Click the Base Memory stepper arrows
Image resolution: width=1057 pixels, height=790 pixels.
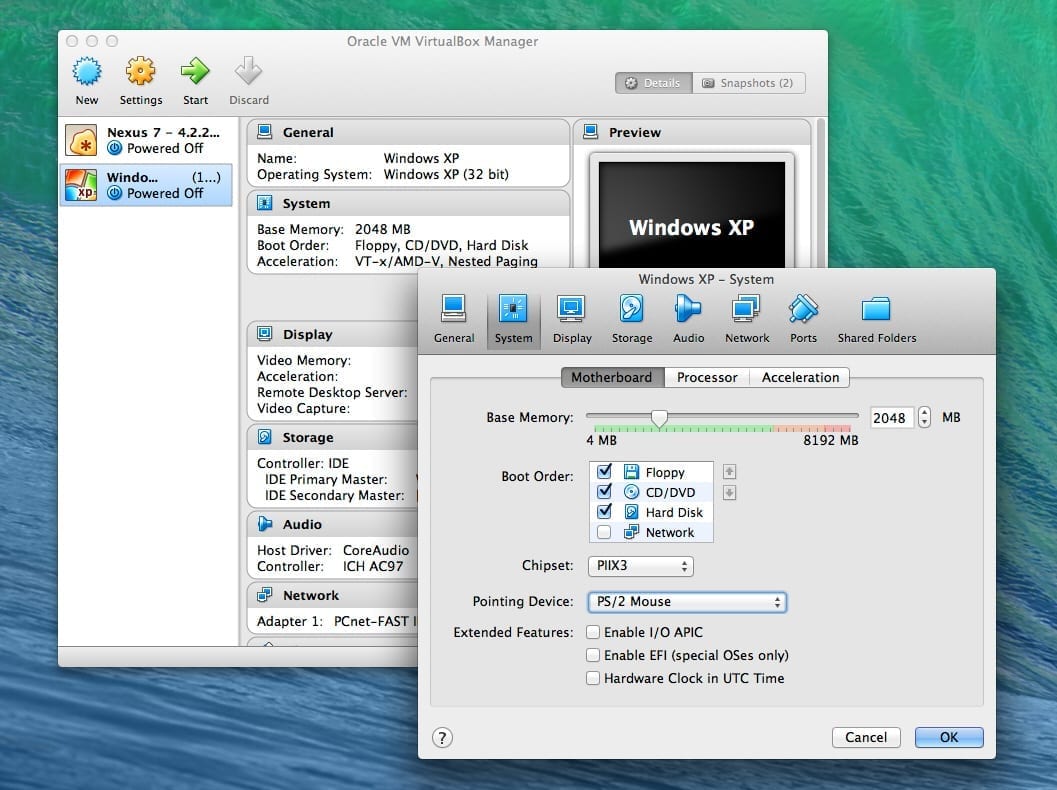pyautogui.click(x=924, y=417)
